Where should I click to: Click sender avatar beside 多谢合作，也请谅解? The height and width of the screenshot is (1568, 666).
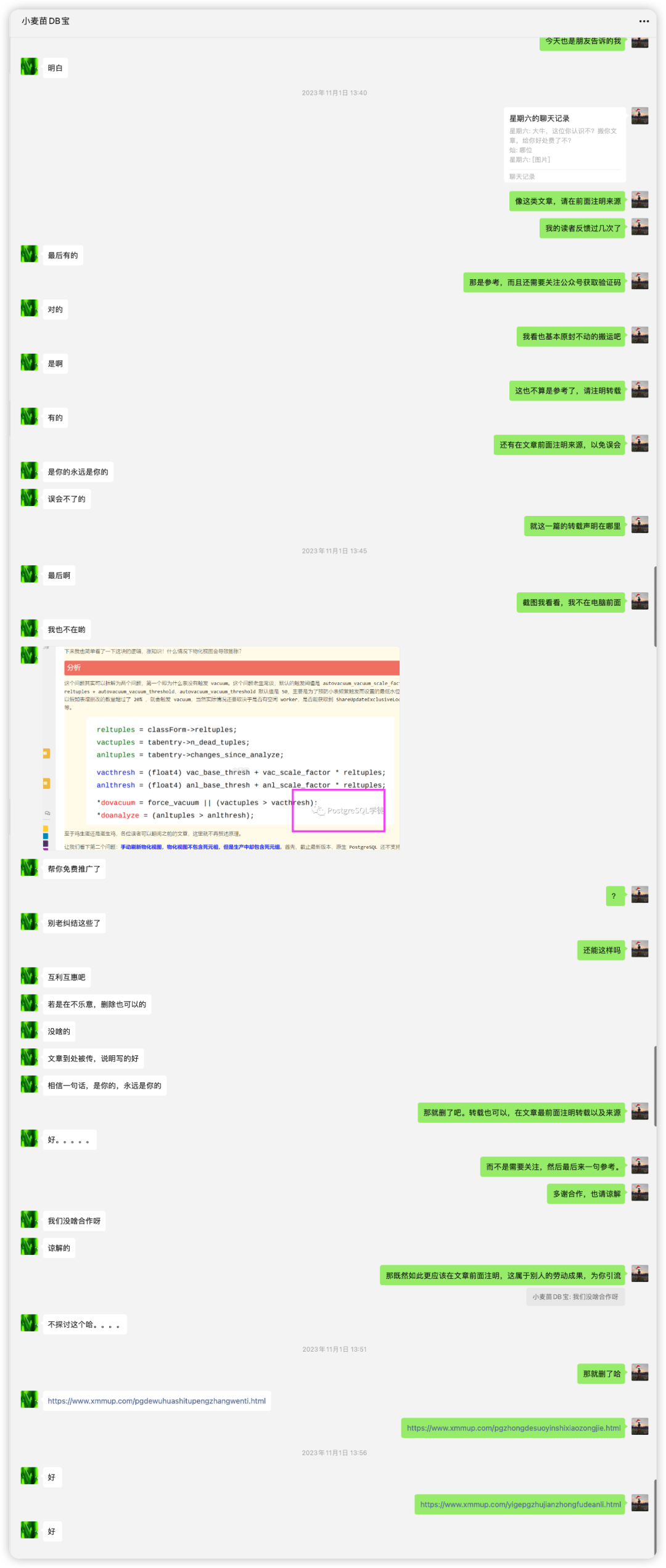point(640,1193)
